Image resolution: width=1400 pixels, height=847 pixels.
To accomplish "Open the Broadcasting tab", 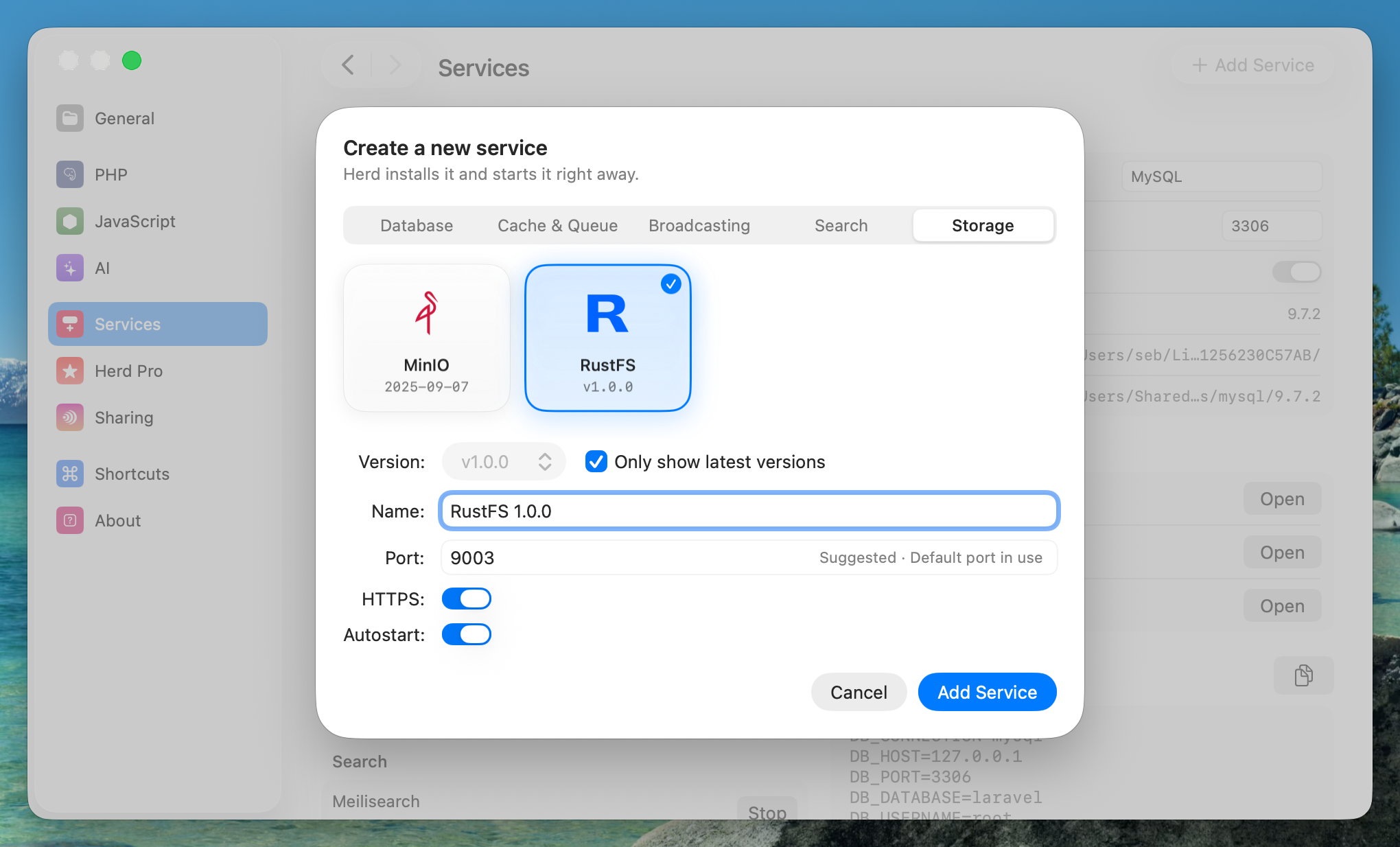I will click(x=699, y=225).
